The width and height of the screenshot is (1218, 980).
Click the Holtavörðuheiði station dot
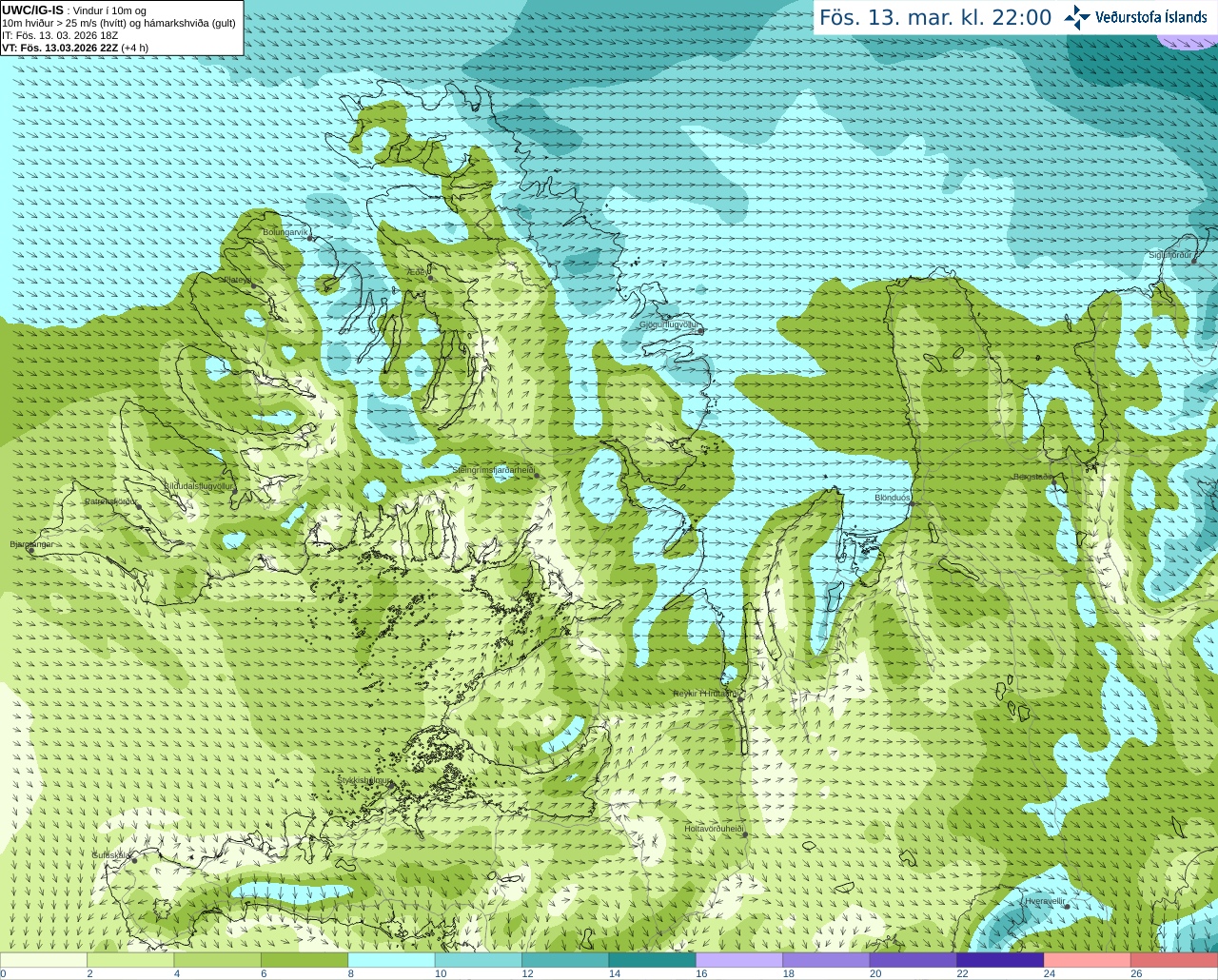745,834
